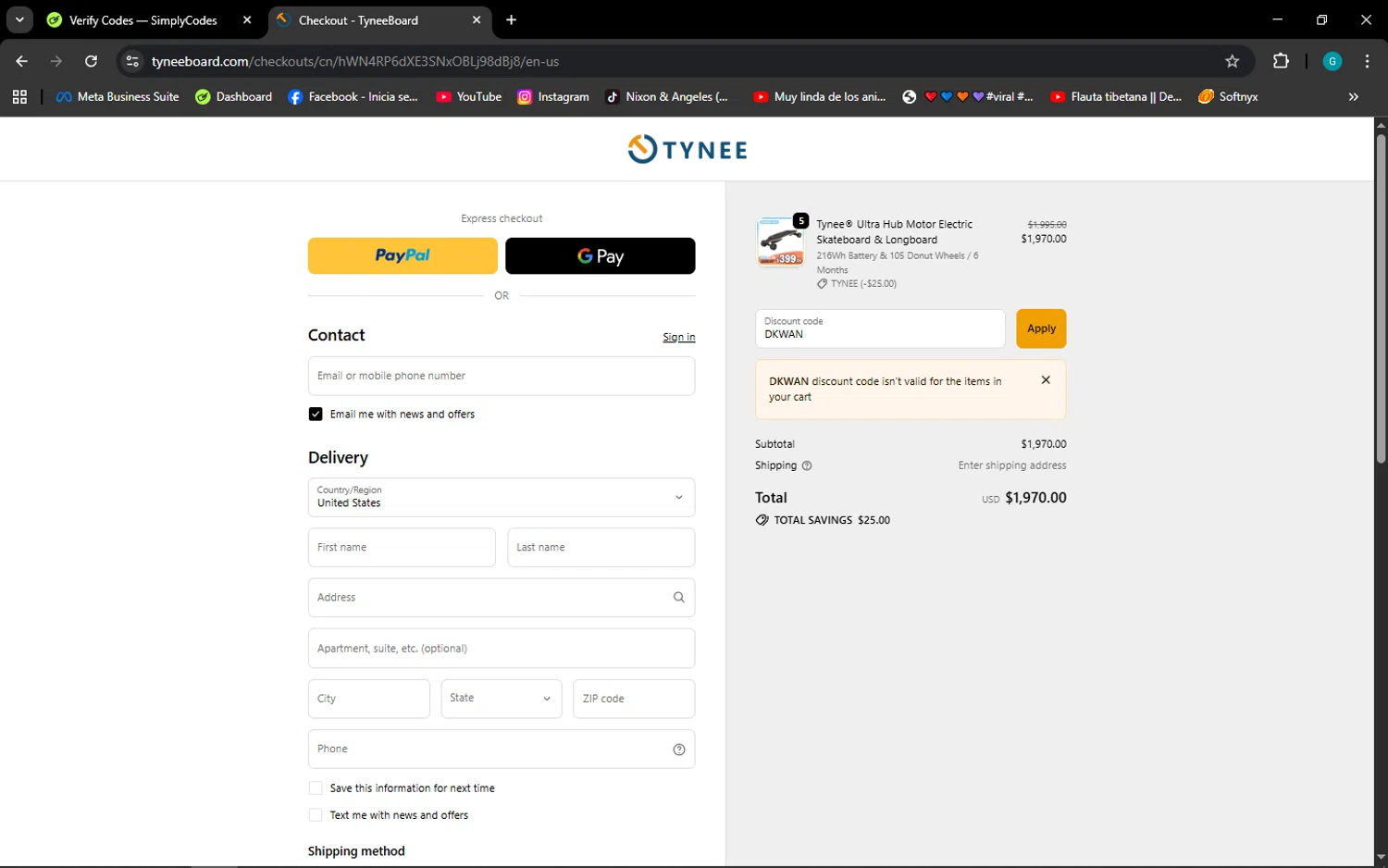Screen dimensions: 1388x868
Task: Dismiss the DKWAN invalid code message
Action: click(1046, 380)
